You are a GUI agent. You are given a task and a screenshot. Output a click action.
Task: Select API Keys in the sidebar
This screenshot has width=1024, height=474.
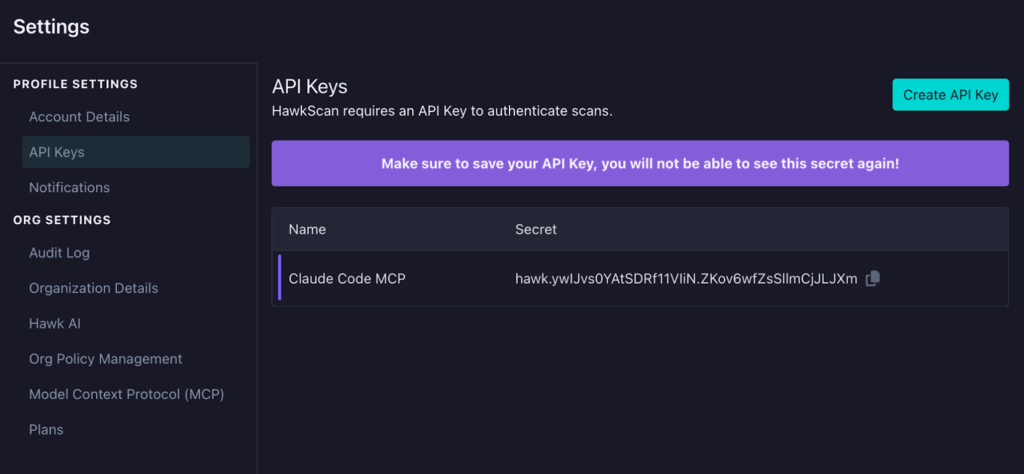[x=57, y=152]
